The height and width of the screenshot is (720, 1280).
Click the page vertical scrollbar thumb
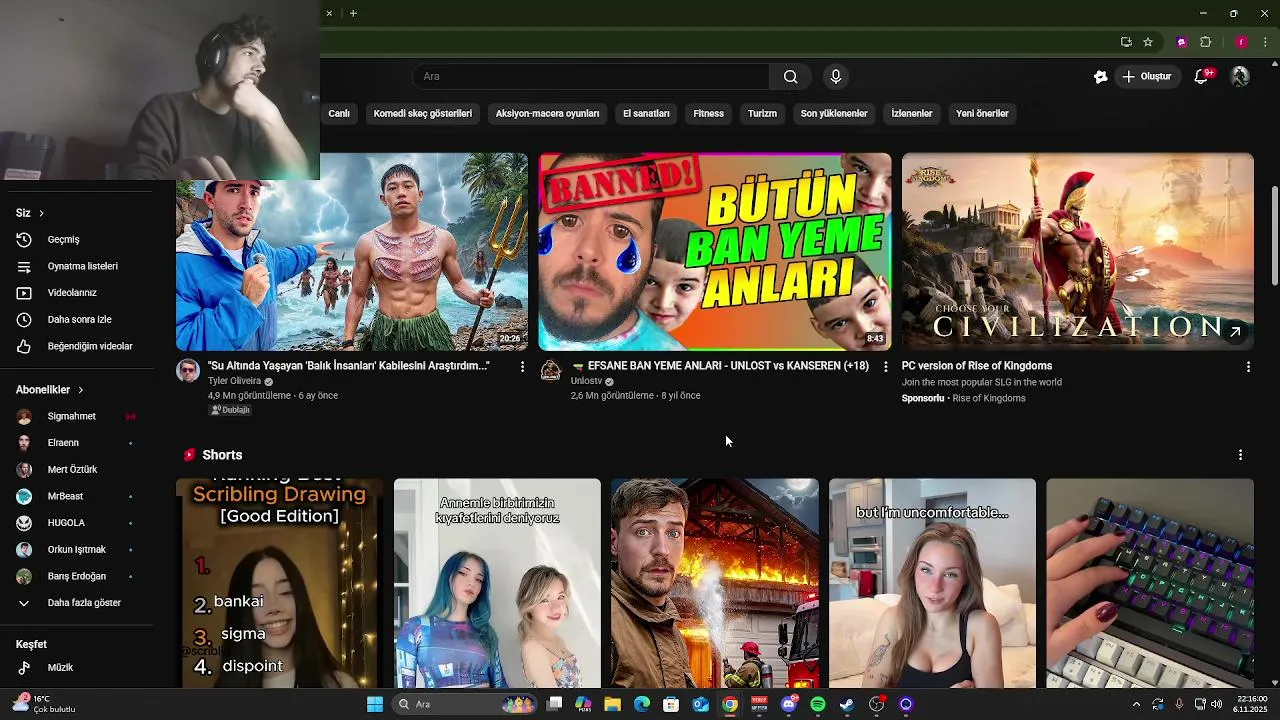click(1274, 235)
